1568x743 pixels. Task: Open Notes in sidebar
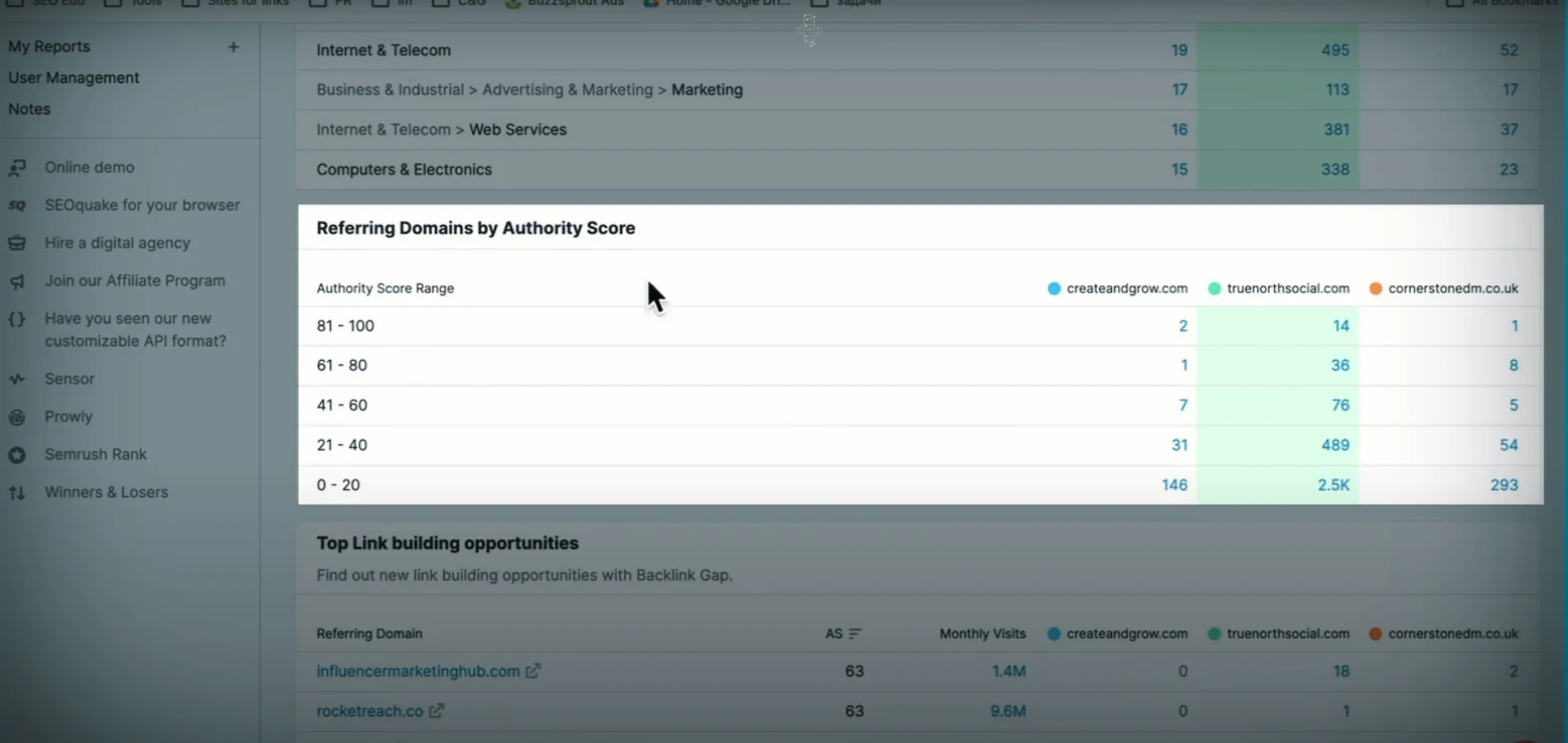pos(30,110)
